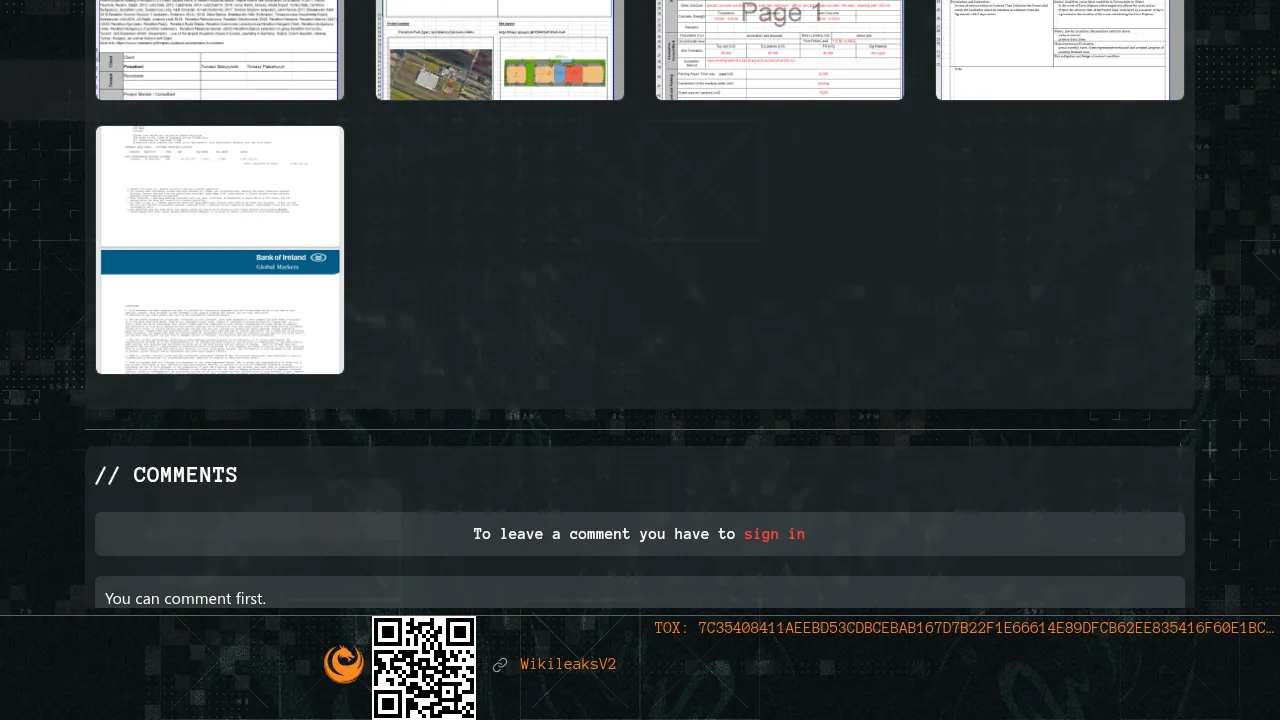Click the horizontal divider above comments section
The width and height of the screenshot is (1280, 720).
[640, 429]
